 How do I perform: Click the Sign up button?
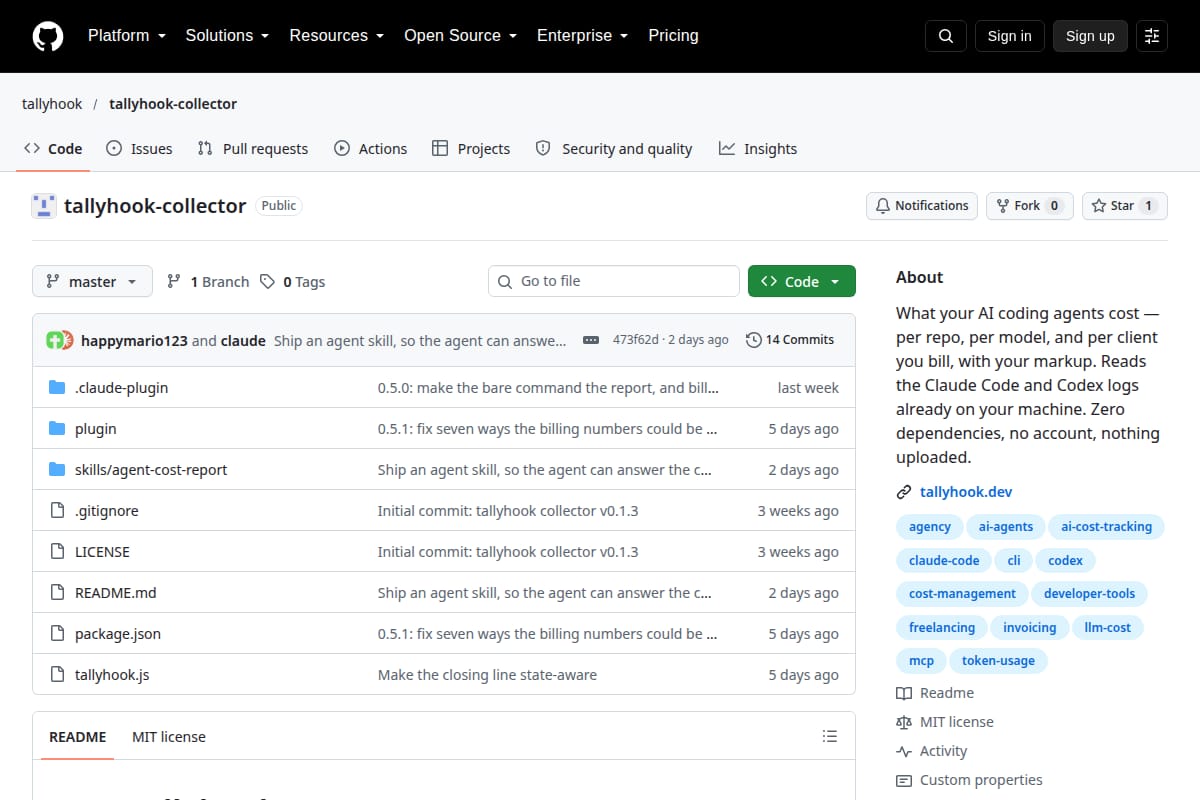pos(1090,36)
